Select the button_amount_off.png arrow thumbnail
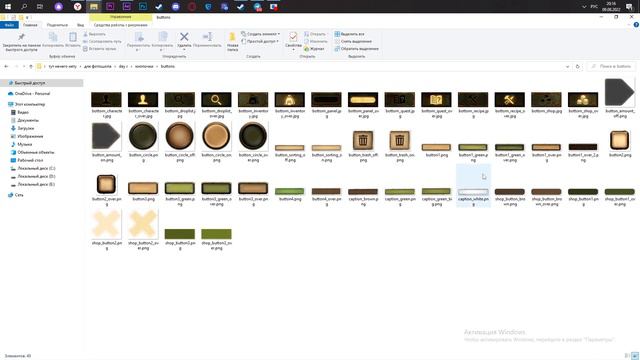The width and height of the screenshot is (640, 360). coord(620,93)
